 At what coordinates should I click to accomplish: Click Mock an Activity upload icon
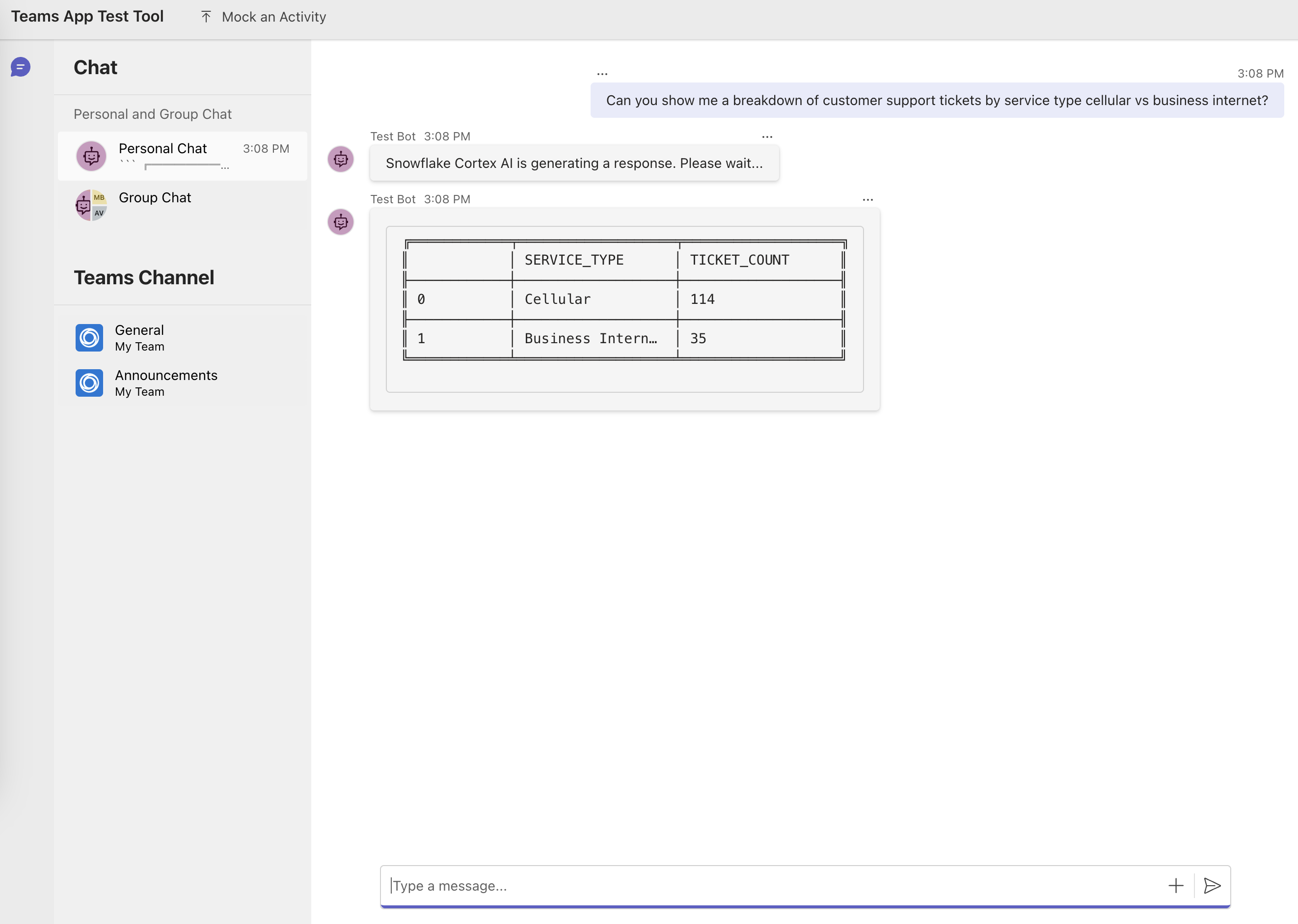[206, 17]
